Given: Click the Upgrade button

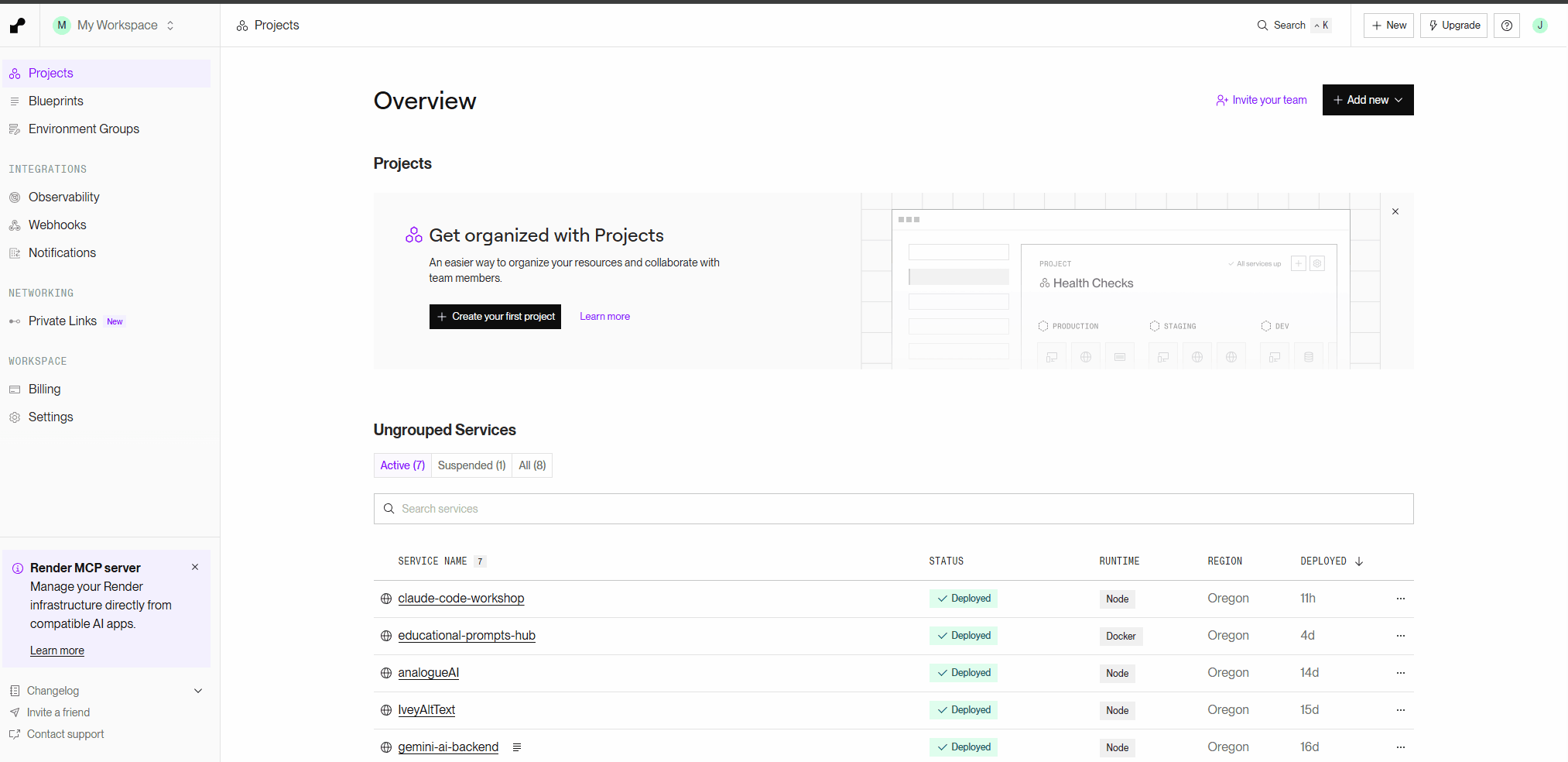Looking at the screenshot, I should (1453, 26).
